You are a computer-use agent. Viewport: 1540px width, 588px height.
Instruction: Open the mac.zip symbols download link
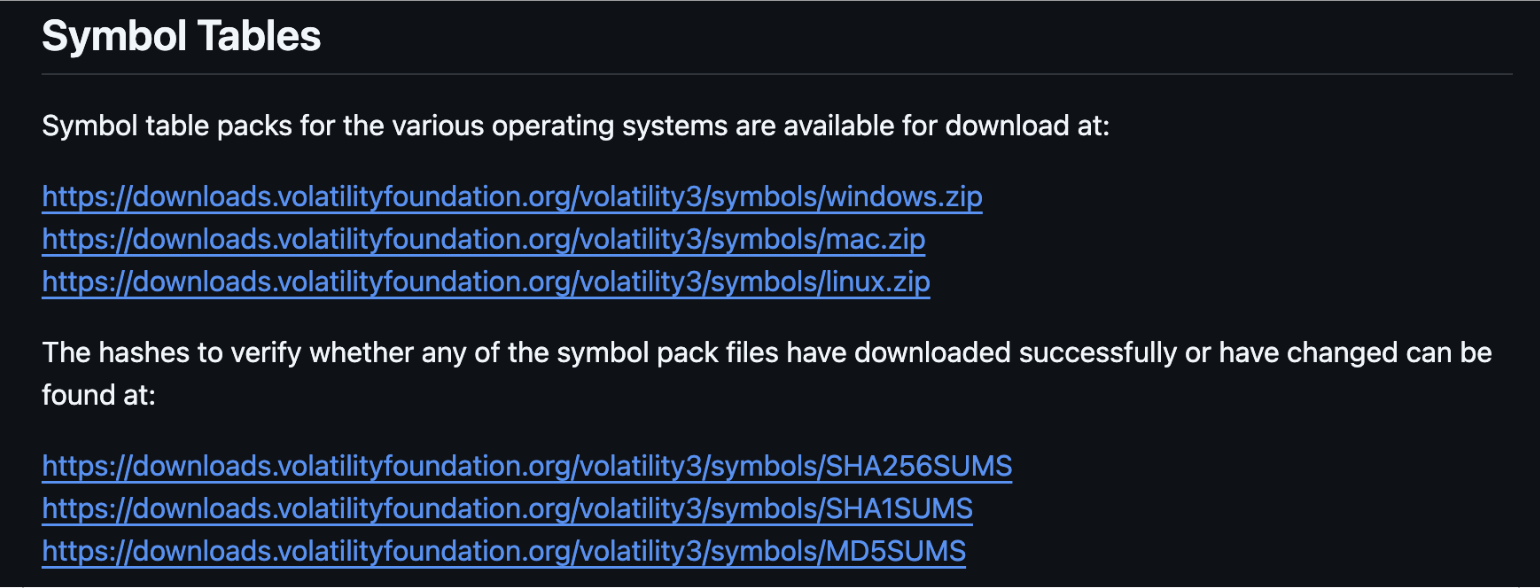coord(483,240)
